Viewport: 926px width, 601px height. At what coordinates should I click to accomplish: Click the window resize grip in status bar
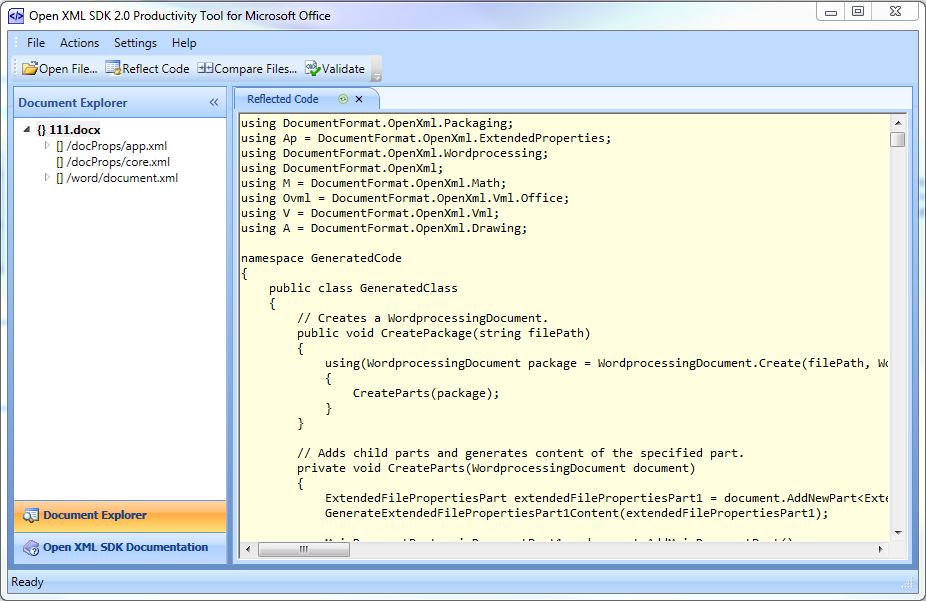(908, 584)
